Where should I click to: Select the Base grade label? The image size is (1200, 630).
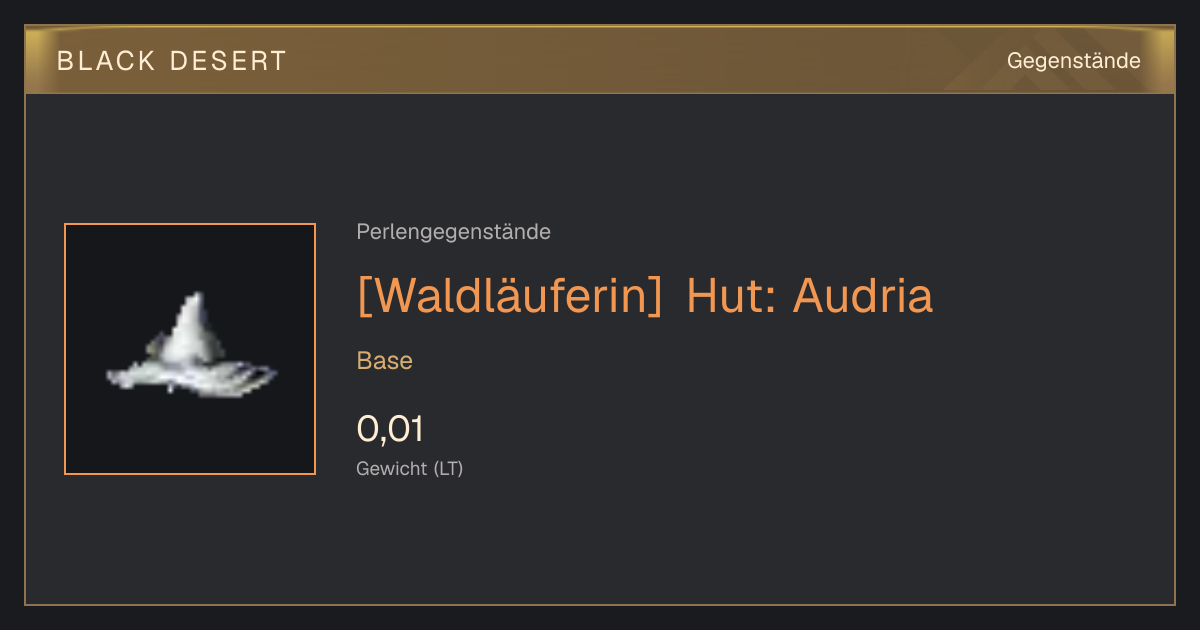point(385,361)
